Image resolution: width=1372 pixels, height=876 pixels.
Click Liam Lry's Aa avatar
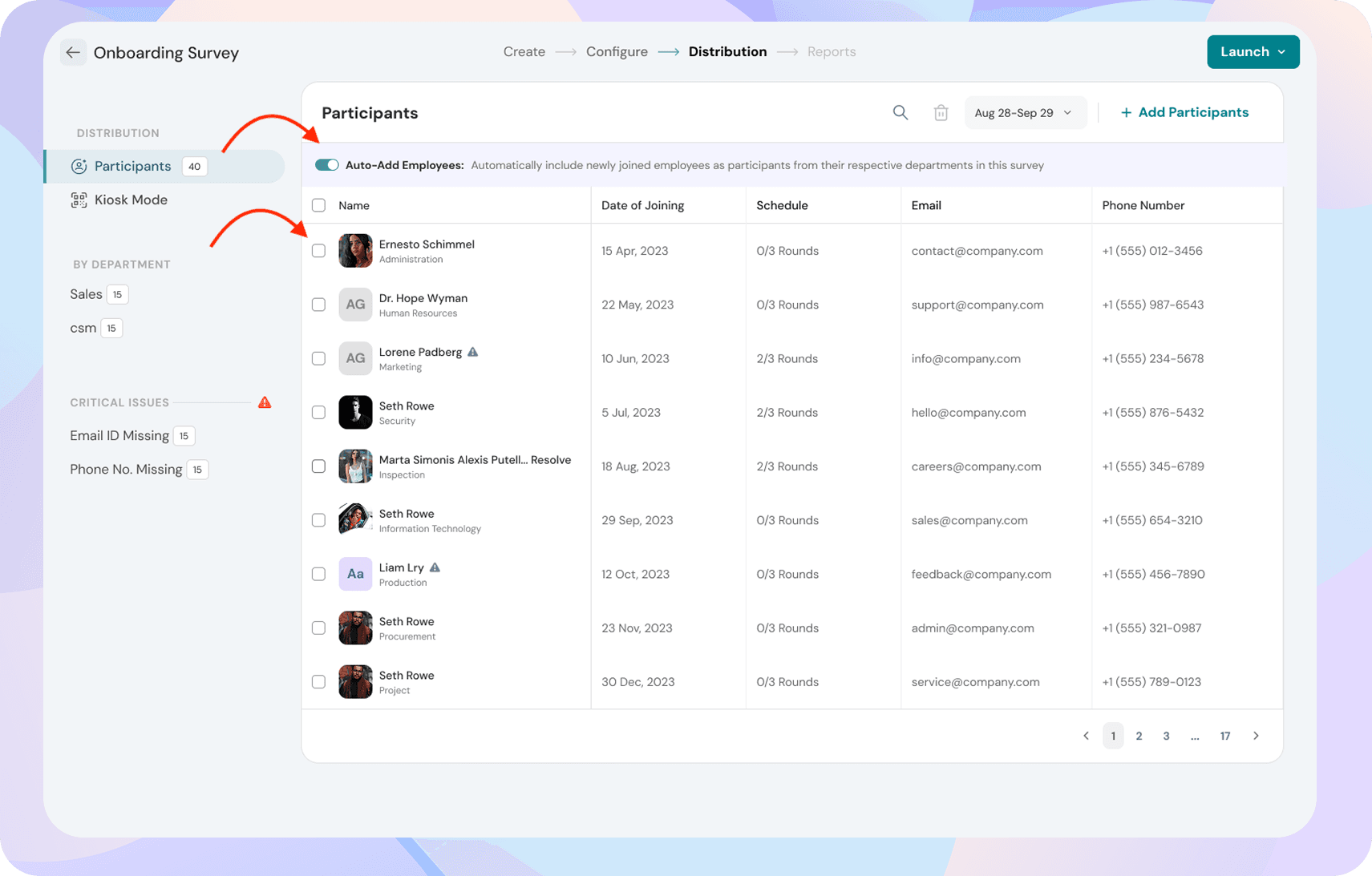tap(355, 574)
